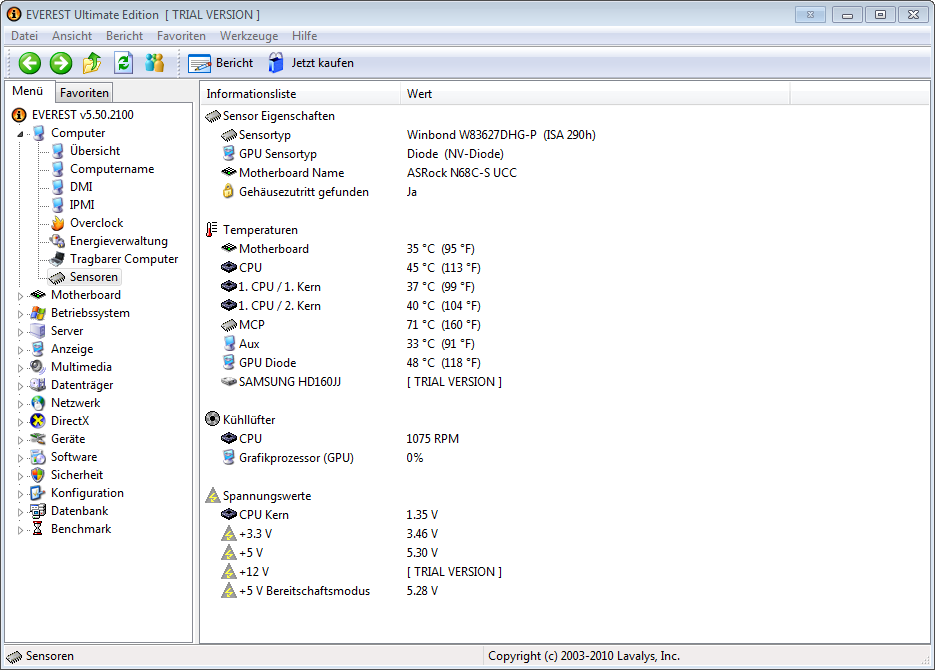Select the Tragbarer Computer laptop icon
935x670 pixels.
pos(57,259)
